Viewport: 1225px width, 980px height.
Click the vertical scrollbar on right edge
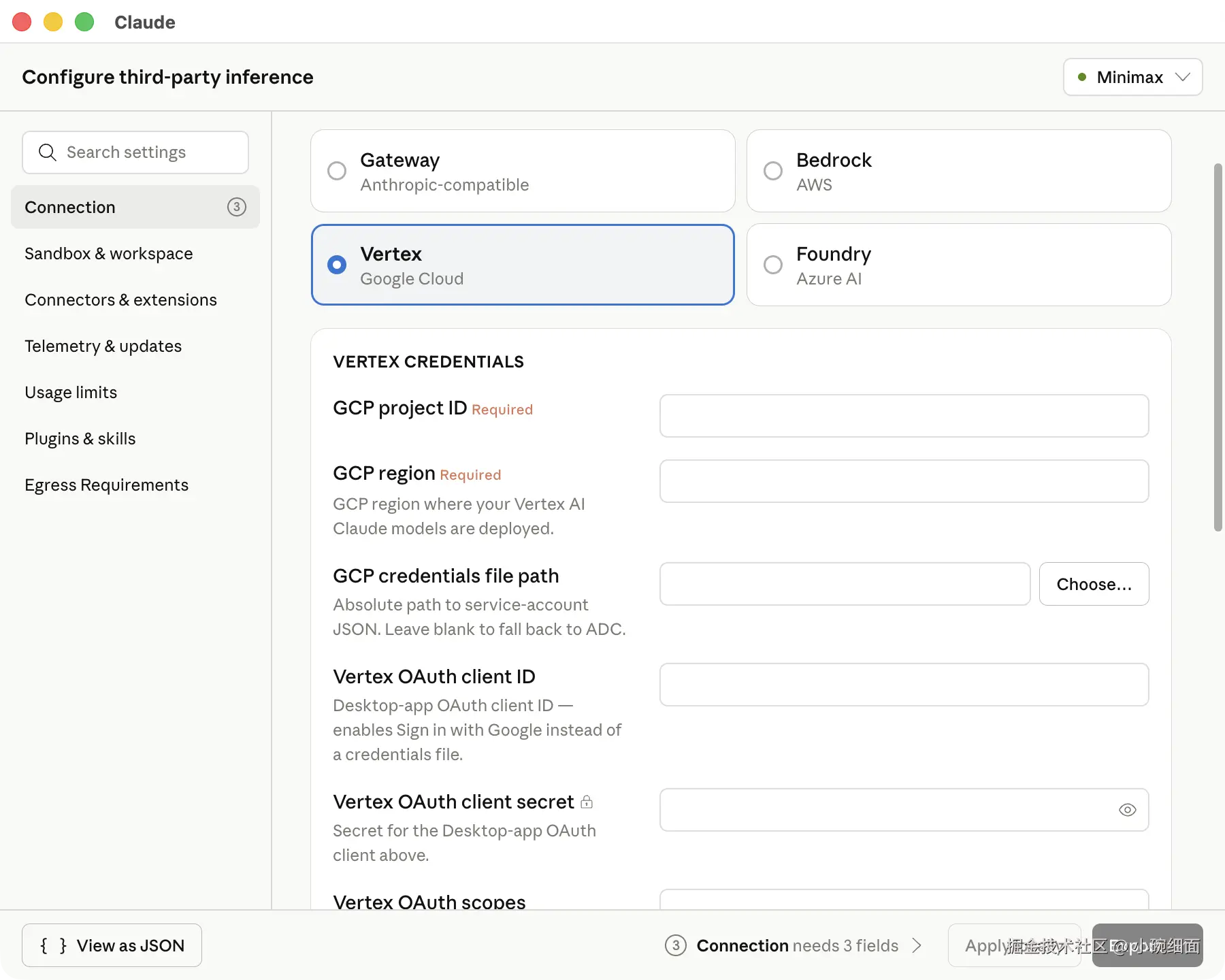[1218, 347]
